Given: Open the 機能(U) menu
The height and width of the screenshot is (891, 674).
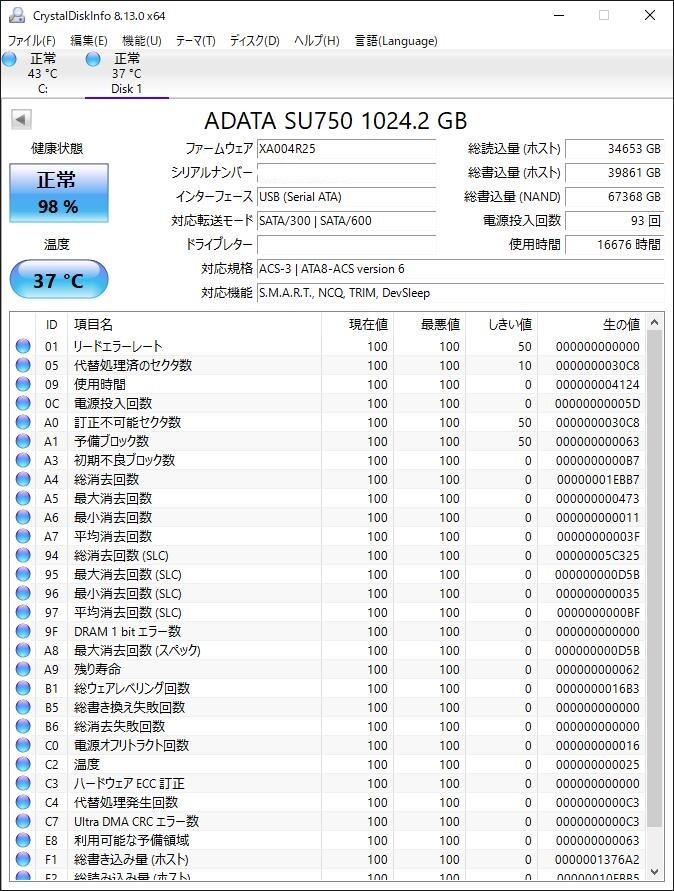Looking at the screenshot, I should [x=142, y=40].
